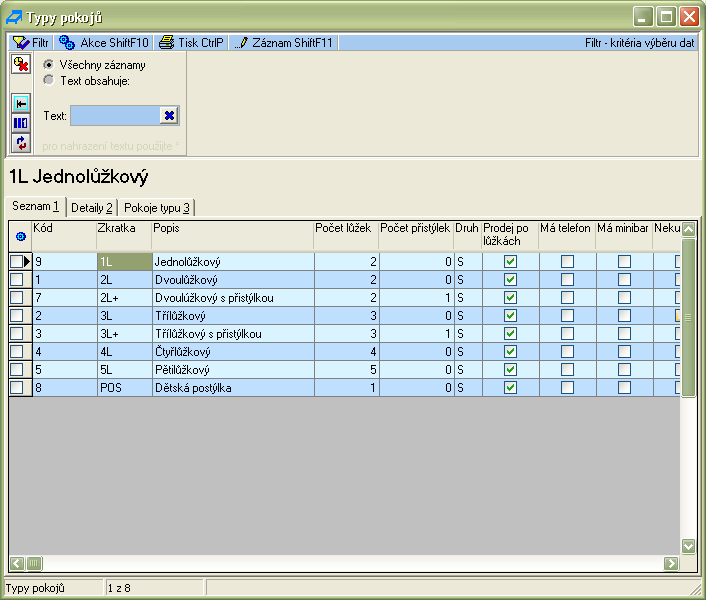Click the Zkratka column header
The height and width of the screenshot is (600, 706).
click(x=124, y=235)
